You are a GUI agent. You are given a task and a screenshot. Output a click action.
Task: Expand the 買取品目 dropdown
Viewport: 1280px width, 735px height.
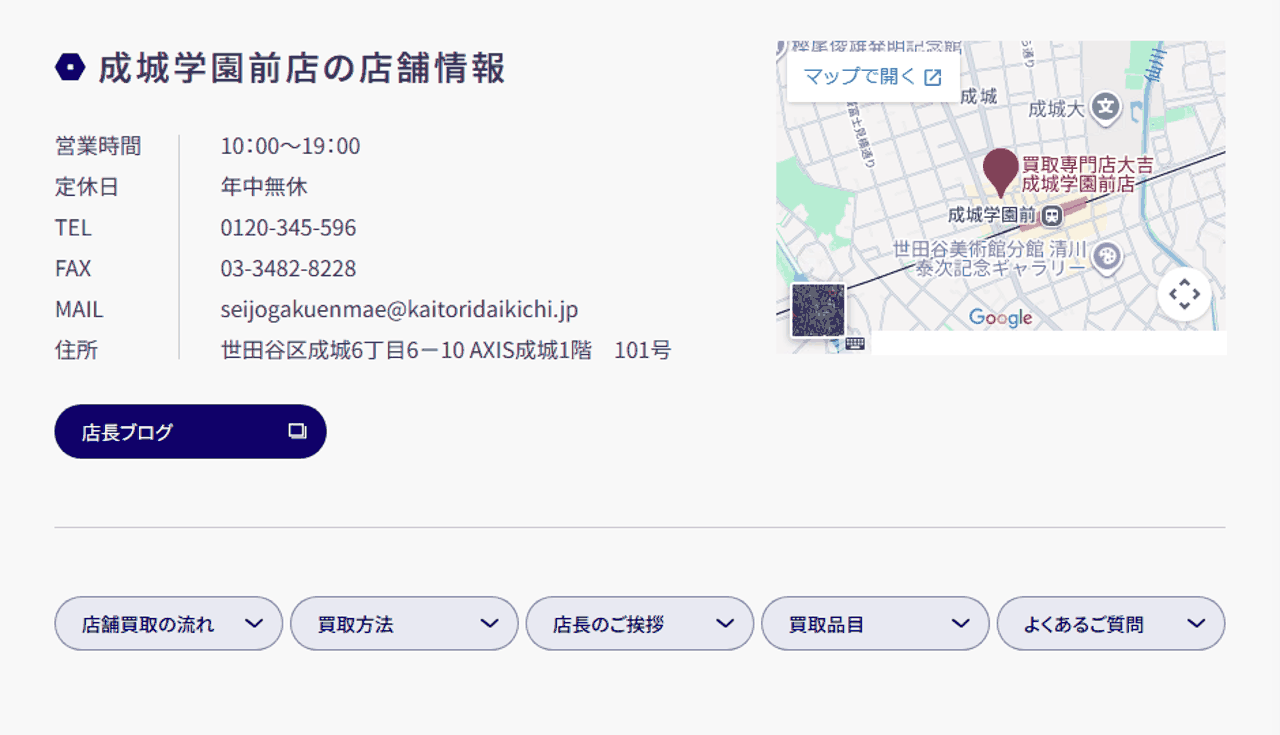[875, 624]
